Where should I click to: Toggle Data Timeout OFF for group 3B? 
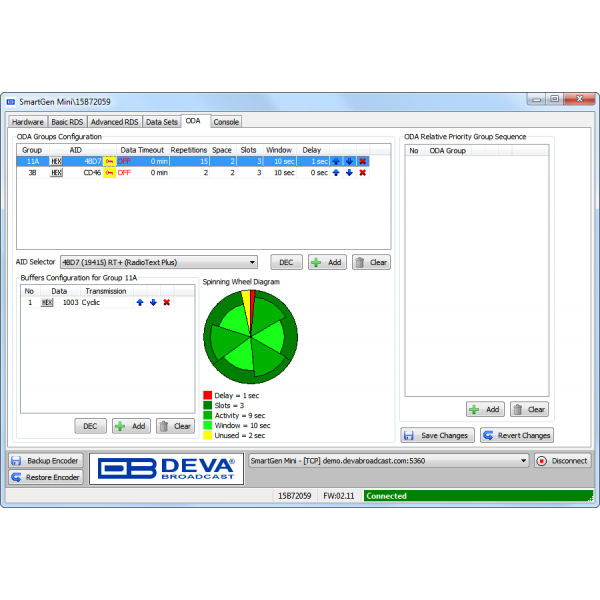[x=124, y=173]
